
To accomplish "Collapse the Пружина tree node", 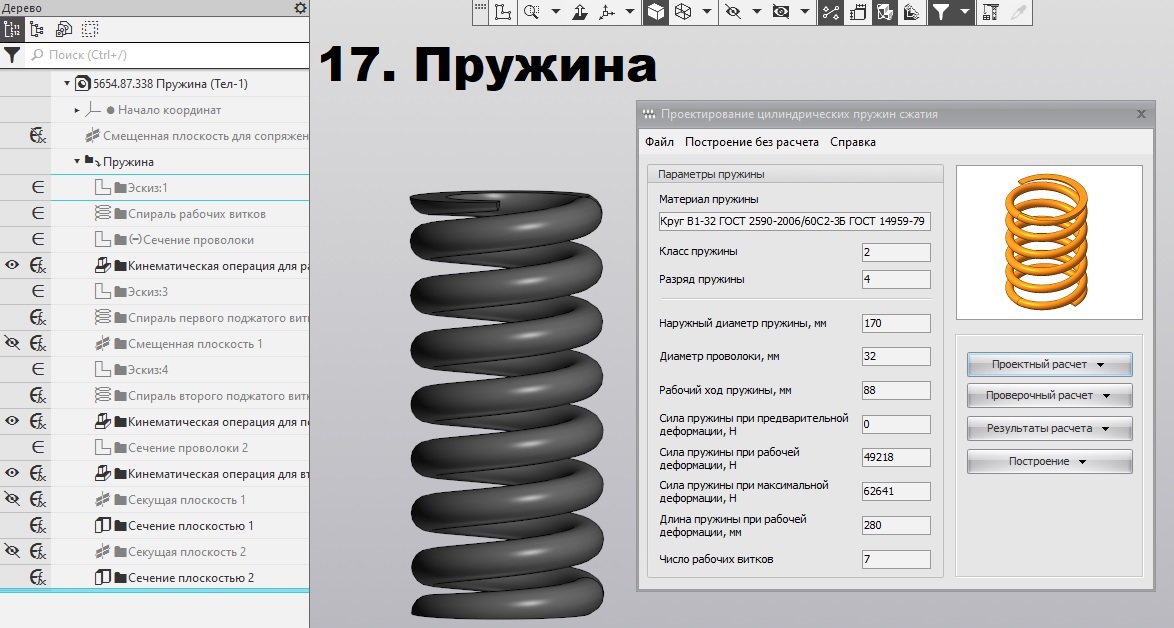I will click(77, 162).
